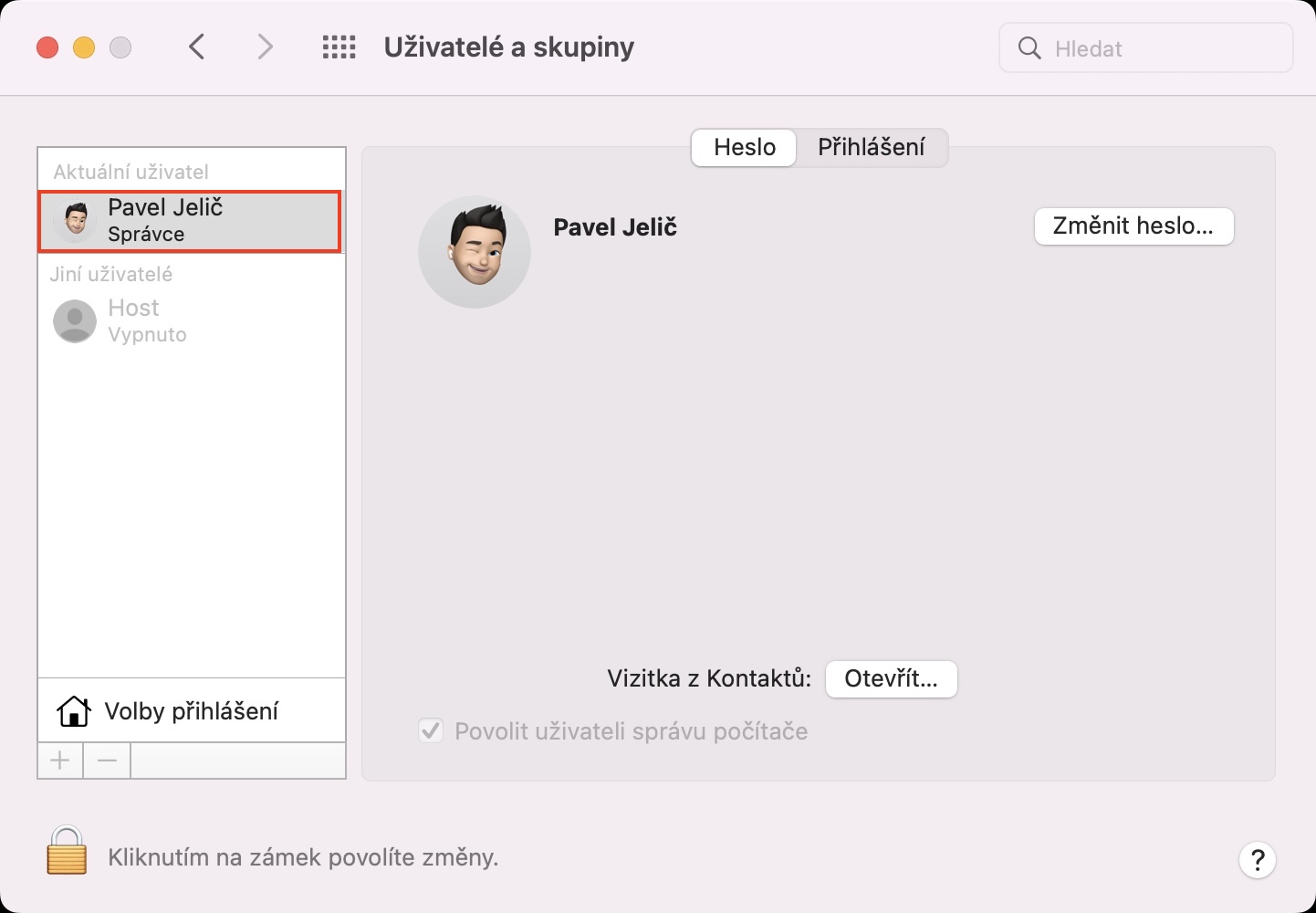Image resolution: width=1316 pixels, height=913 pixels.
Task: Show all preferences grid icon
Action: (339, 47)
